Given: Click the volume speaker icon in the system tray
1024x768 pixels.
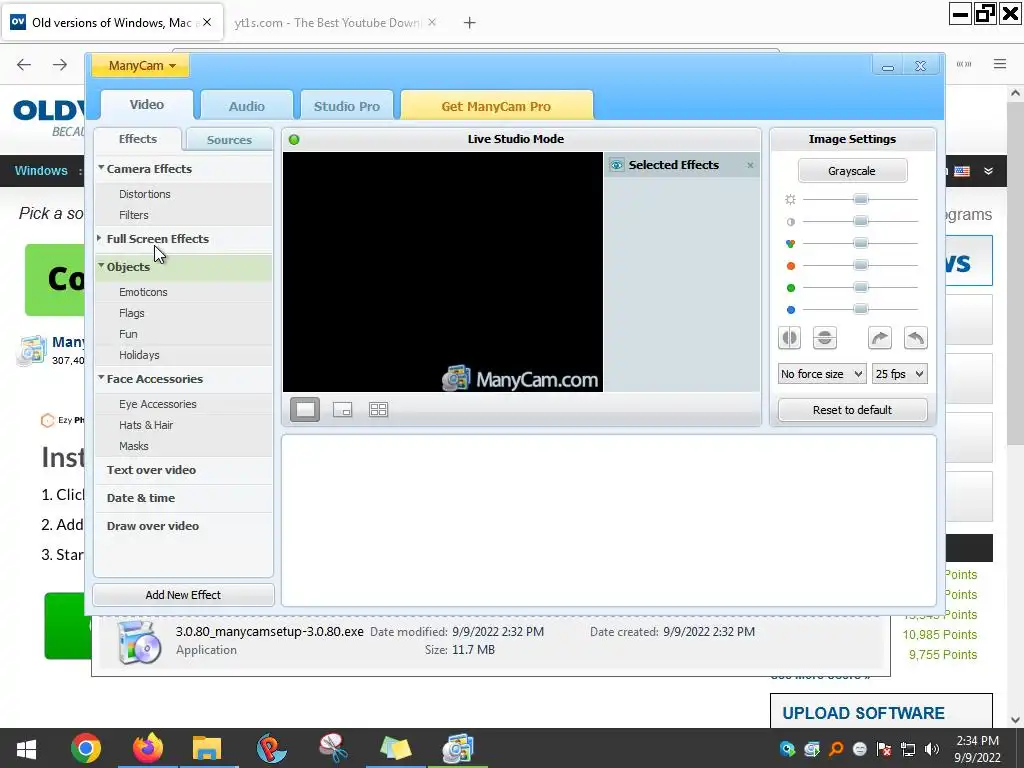Looking at the screenshot, I should coord(932,749).
